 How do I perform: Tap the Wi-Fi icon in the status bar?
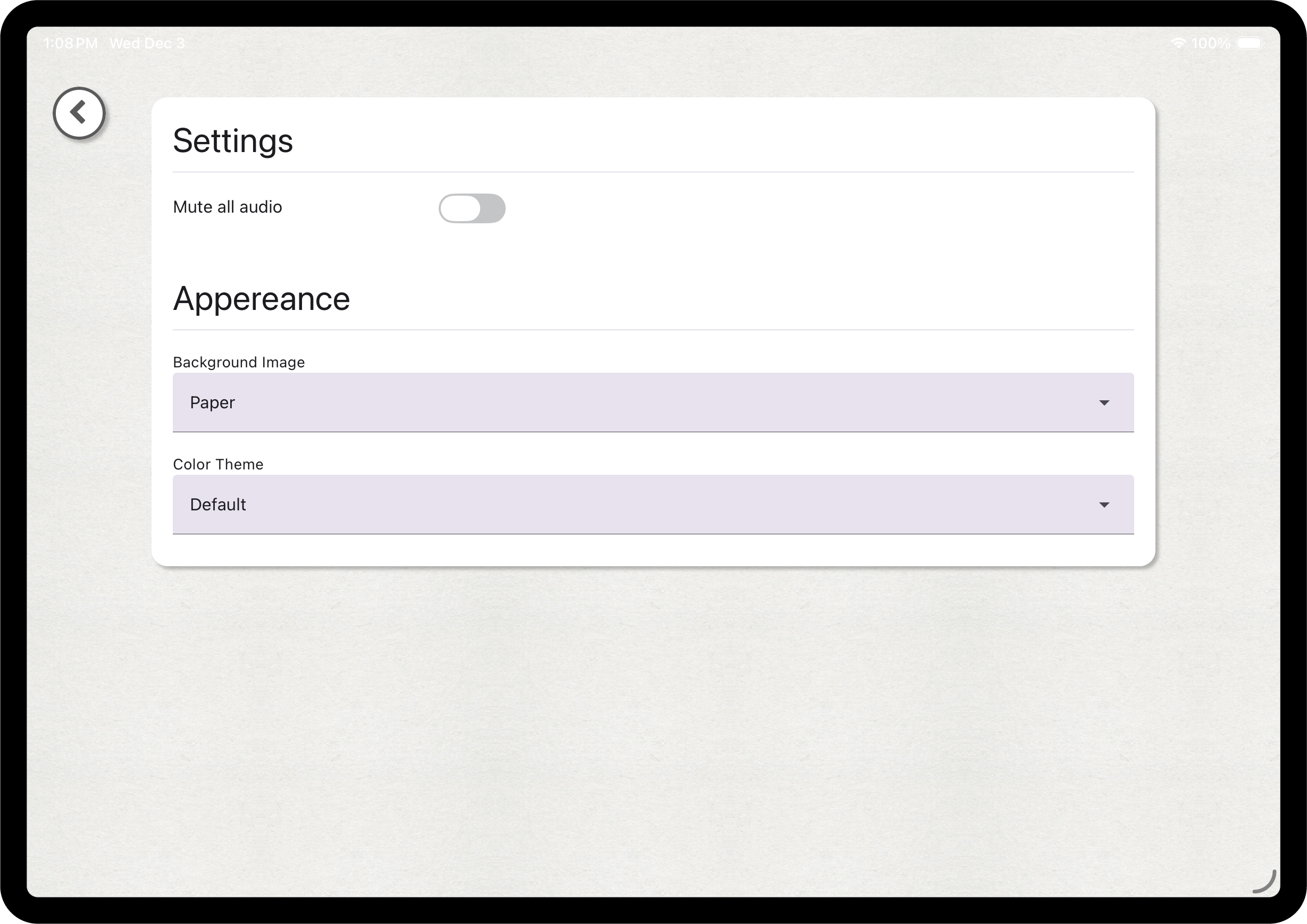pos(1178,43)
